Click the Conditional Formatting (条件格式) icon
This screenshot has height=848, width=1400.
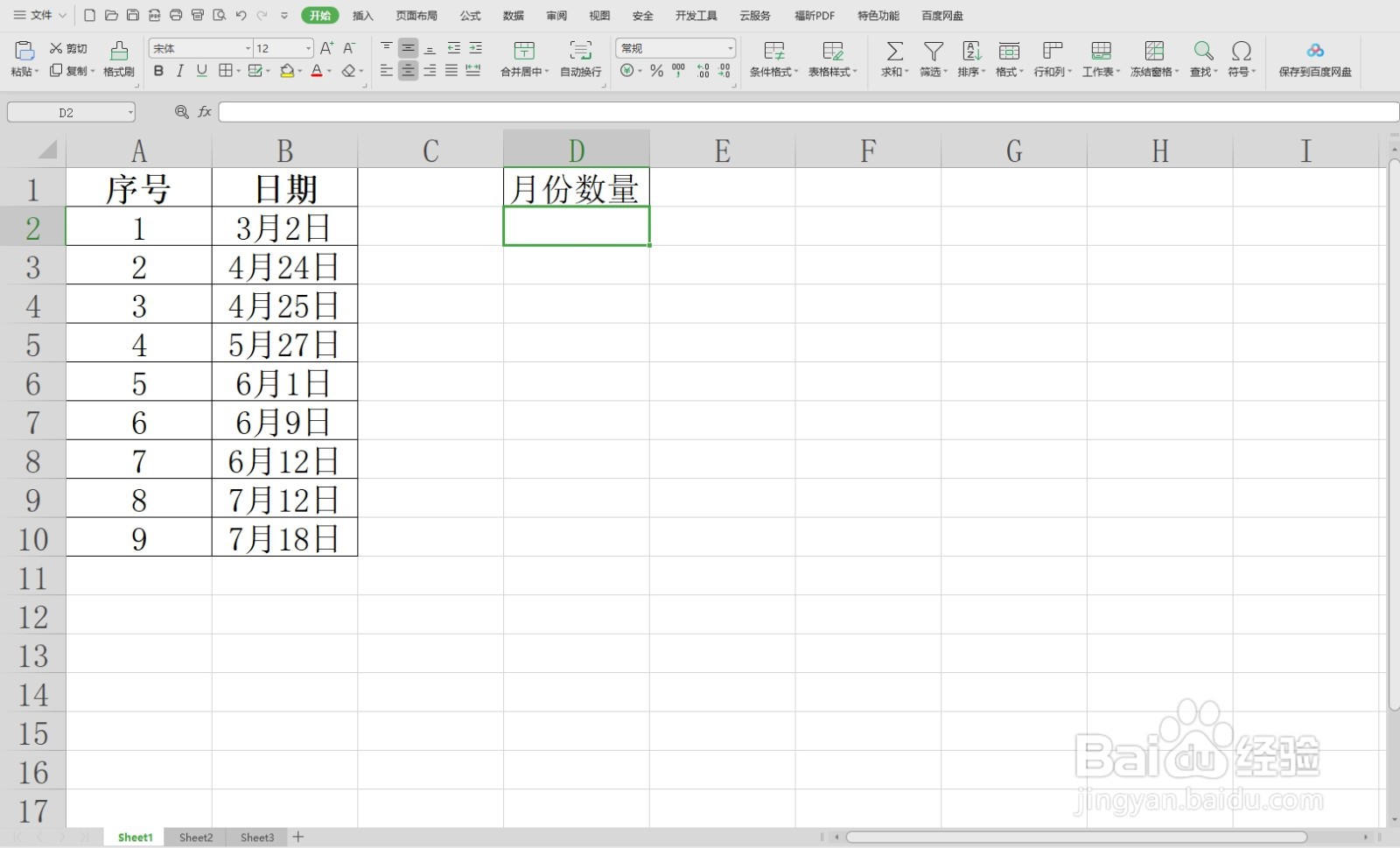[773, 51]
